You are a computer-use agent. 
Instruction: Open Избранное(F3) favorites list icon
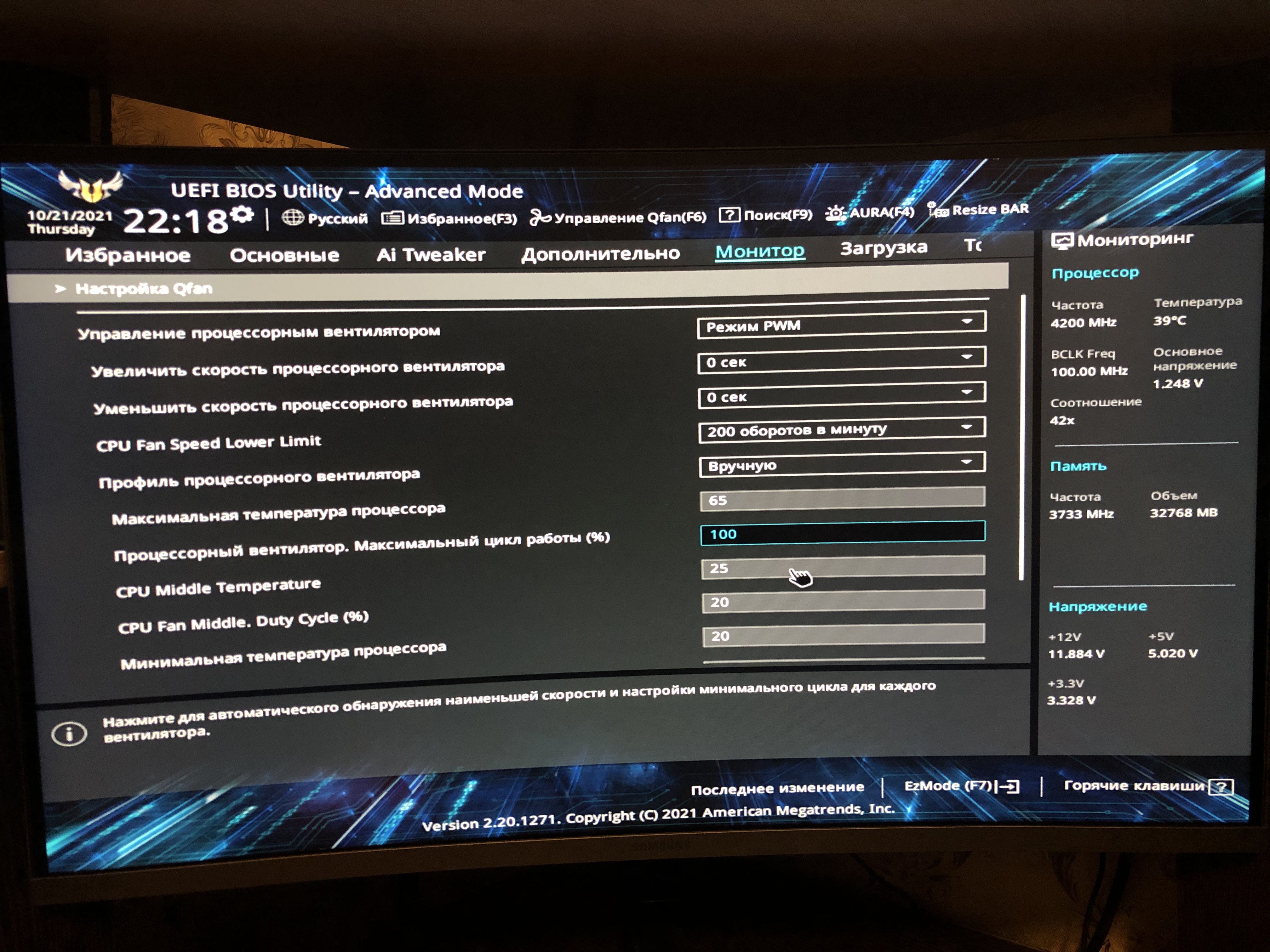pos(392,218)
